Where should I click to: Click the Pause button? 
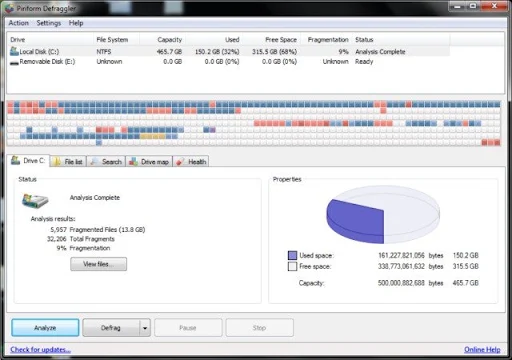click(x=188, y=328)
